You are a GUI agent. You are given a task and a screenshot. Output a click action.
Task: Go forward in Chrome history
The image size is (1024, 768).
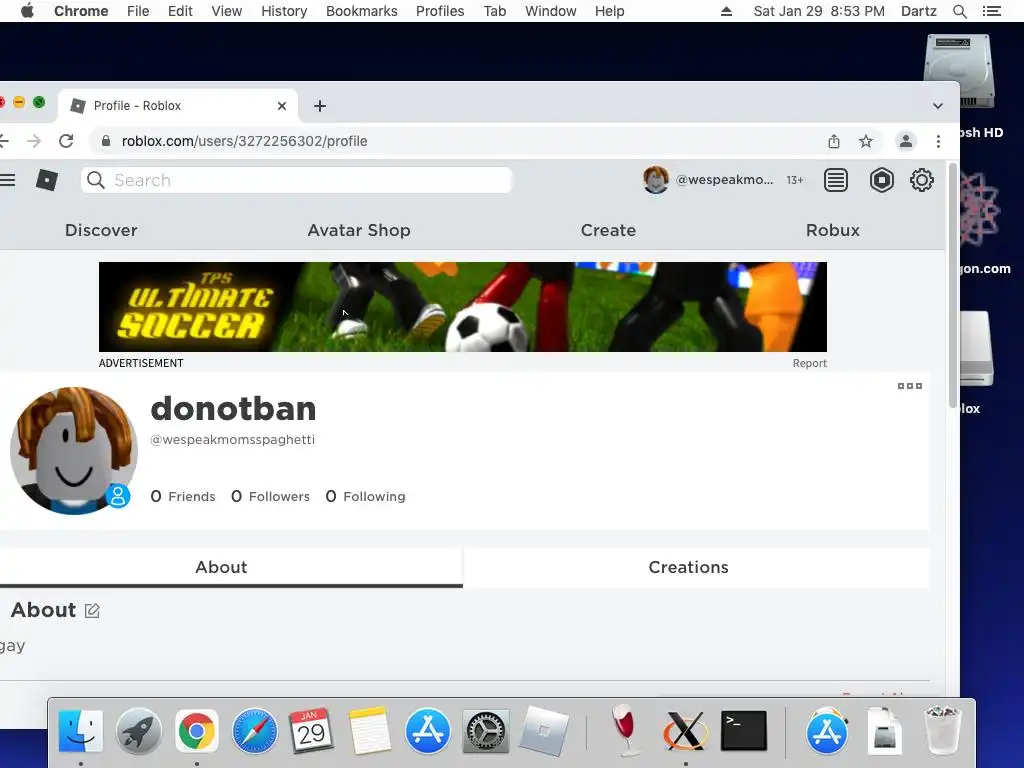(x=34, y=141)
